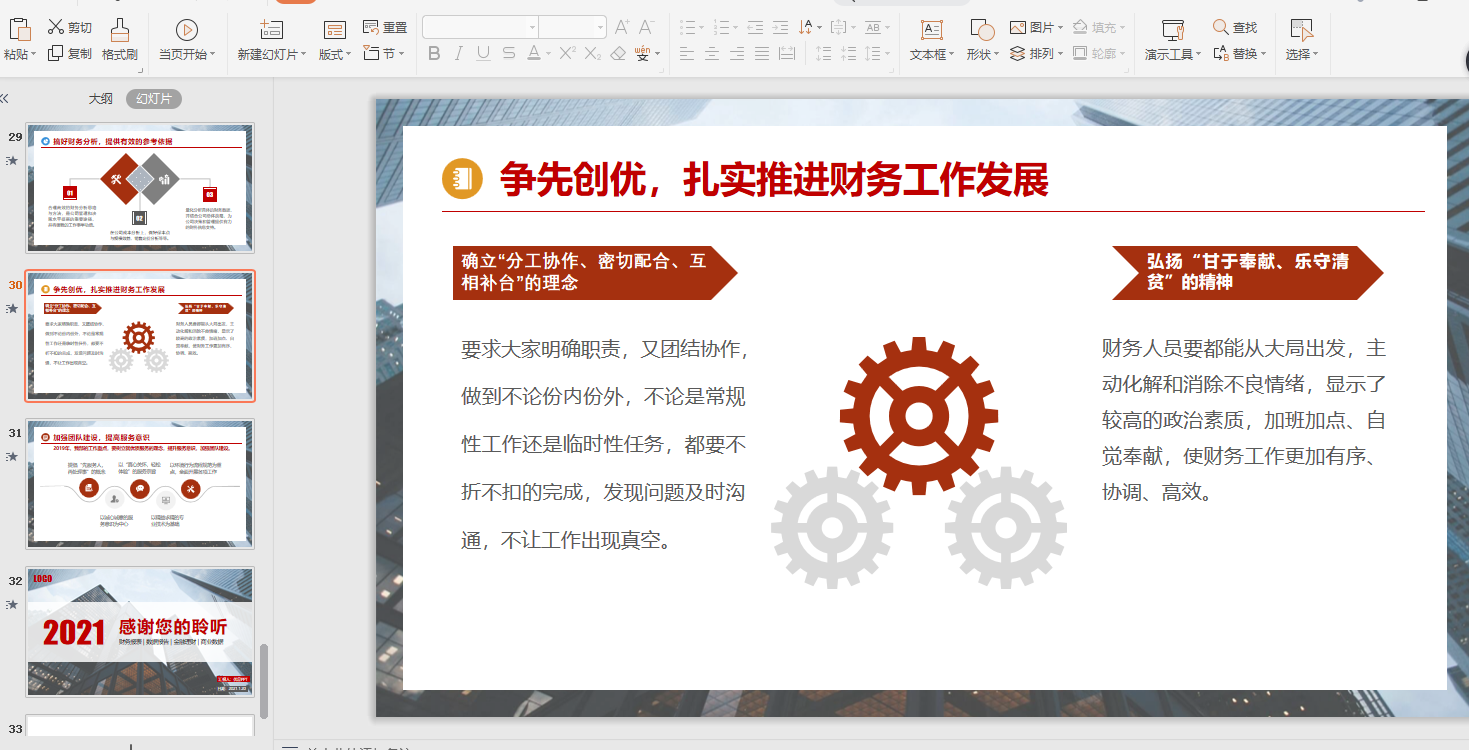The width and height of the screenshot is (1469, 750).
Task: Select the Format Painter (格式刷) tool
Action: [x=119, y=29]
